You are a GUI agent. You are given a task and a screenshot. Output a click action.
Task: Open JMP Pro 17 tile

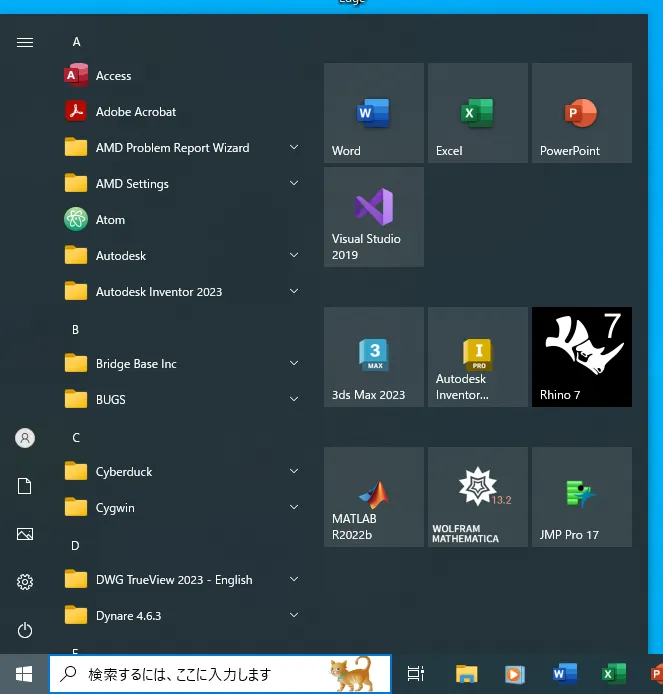tap(581, 497)
